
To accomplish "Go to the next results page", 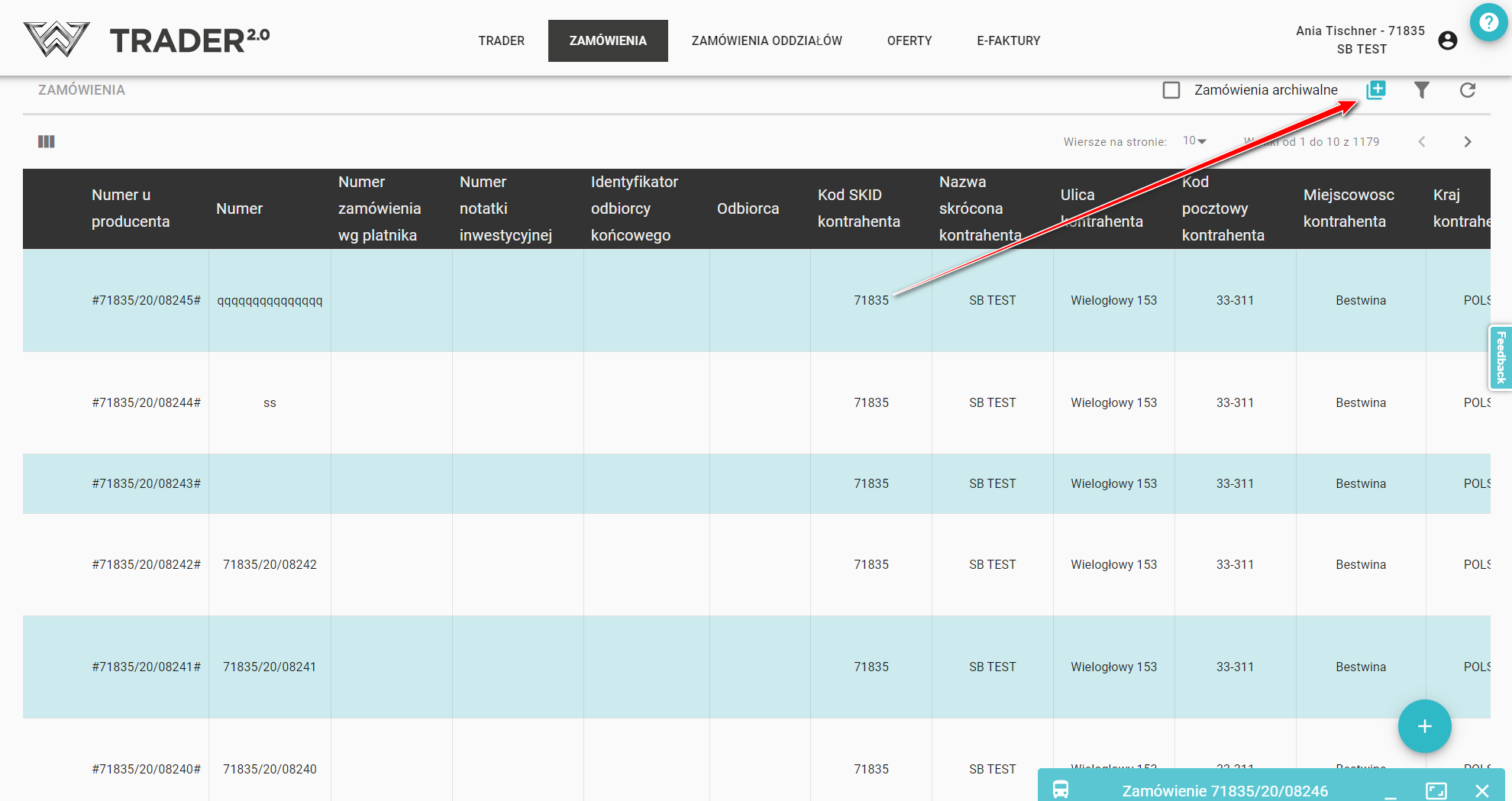I will [1467, 141].
